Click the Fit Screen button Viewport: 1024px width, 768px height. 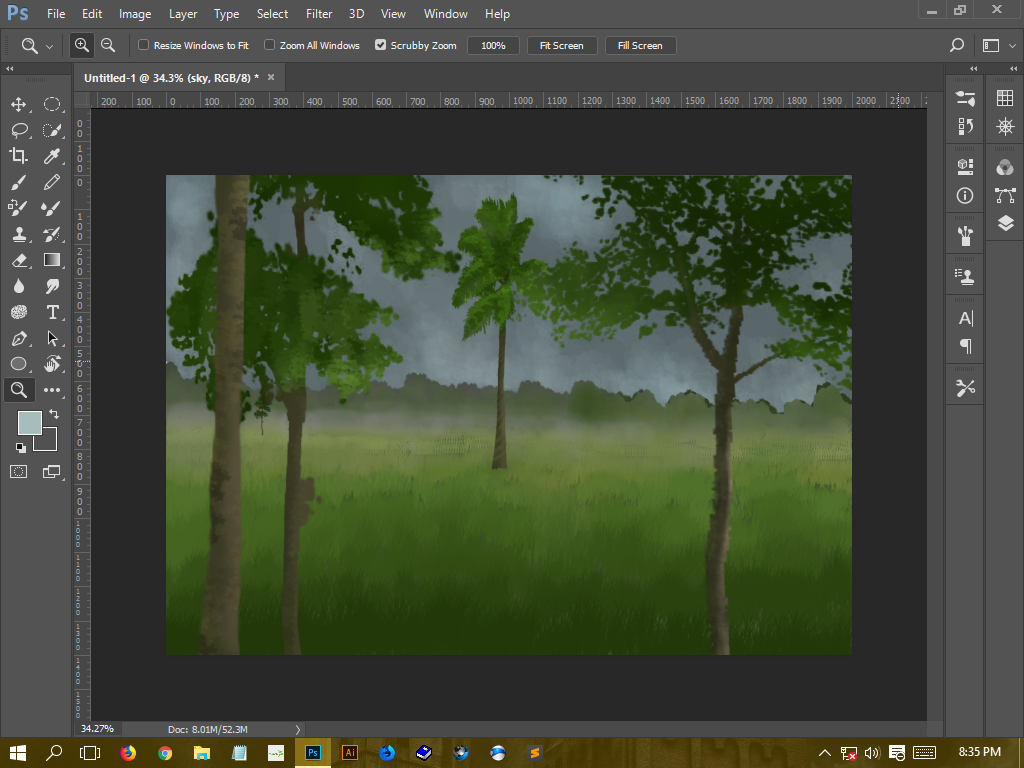[562, 46]
